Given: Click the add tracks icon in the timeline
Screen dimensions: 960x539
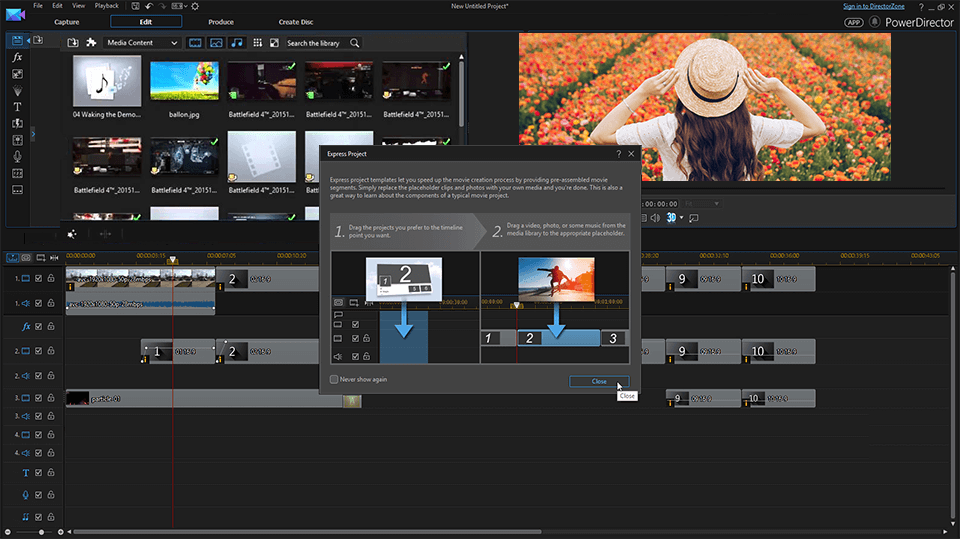Looking at the screenshot, I should click(40, 258).
